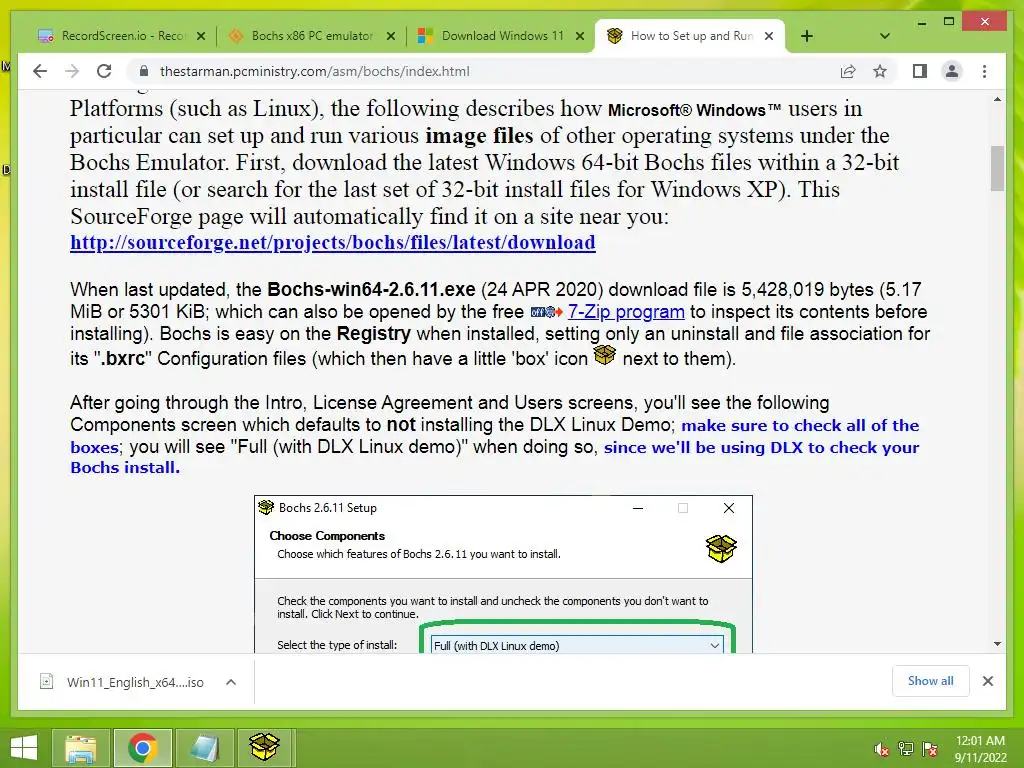The image size is (1024, 768).
Task: Close the RecordScreen.io tab
Action: point(201,36)
